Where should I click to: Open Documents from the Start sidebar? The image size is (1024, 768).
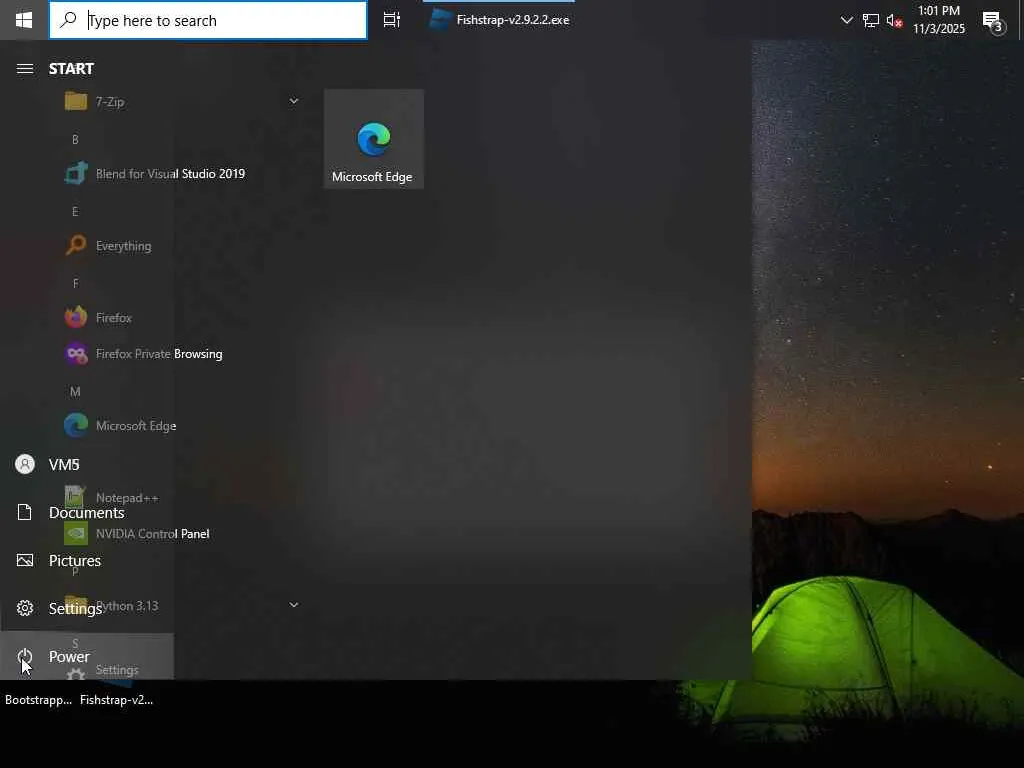[x=87, y=513]
